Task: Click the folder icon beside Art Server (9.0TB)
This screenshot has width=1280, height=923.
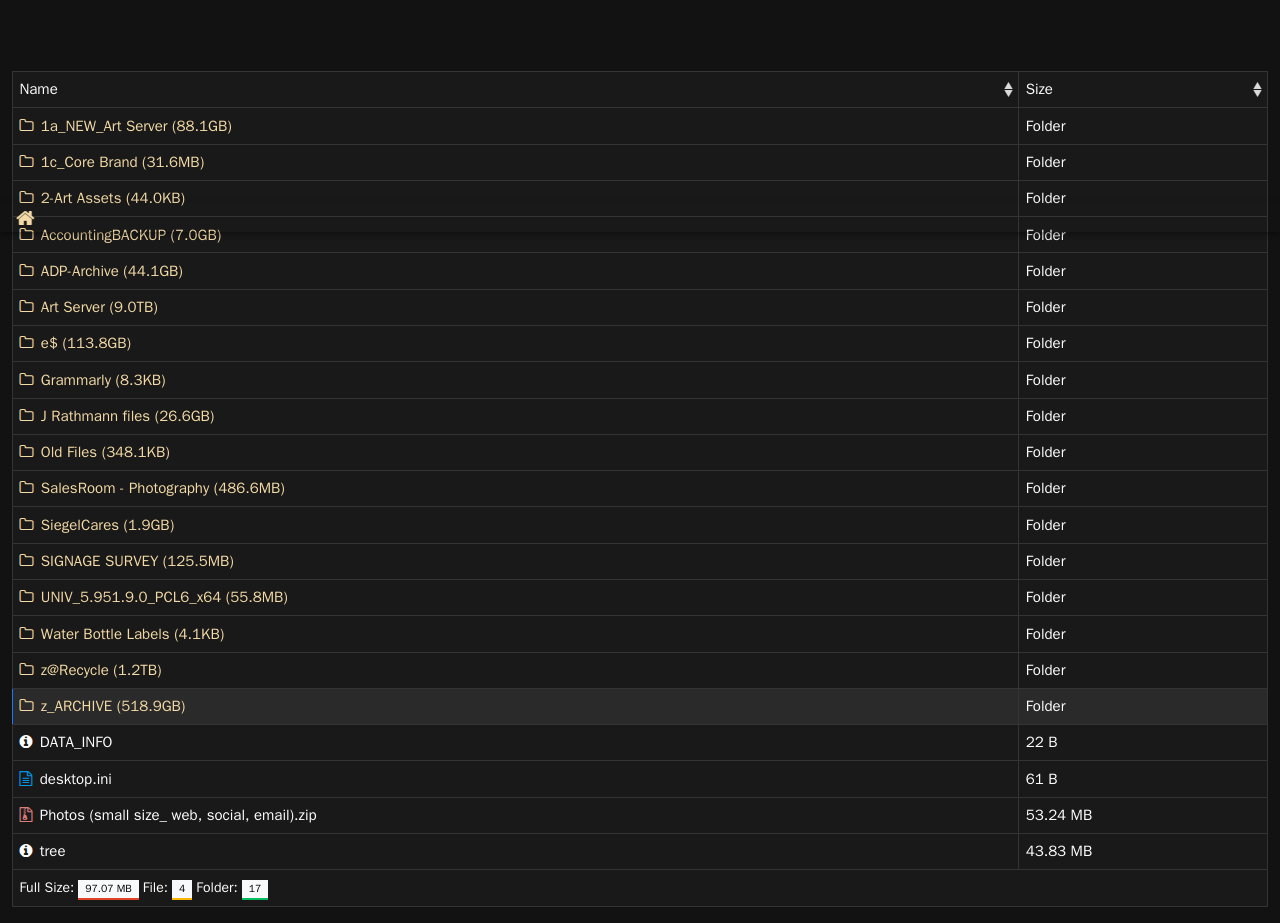Action: coord(27,307)
